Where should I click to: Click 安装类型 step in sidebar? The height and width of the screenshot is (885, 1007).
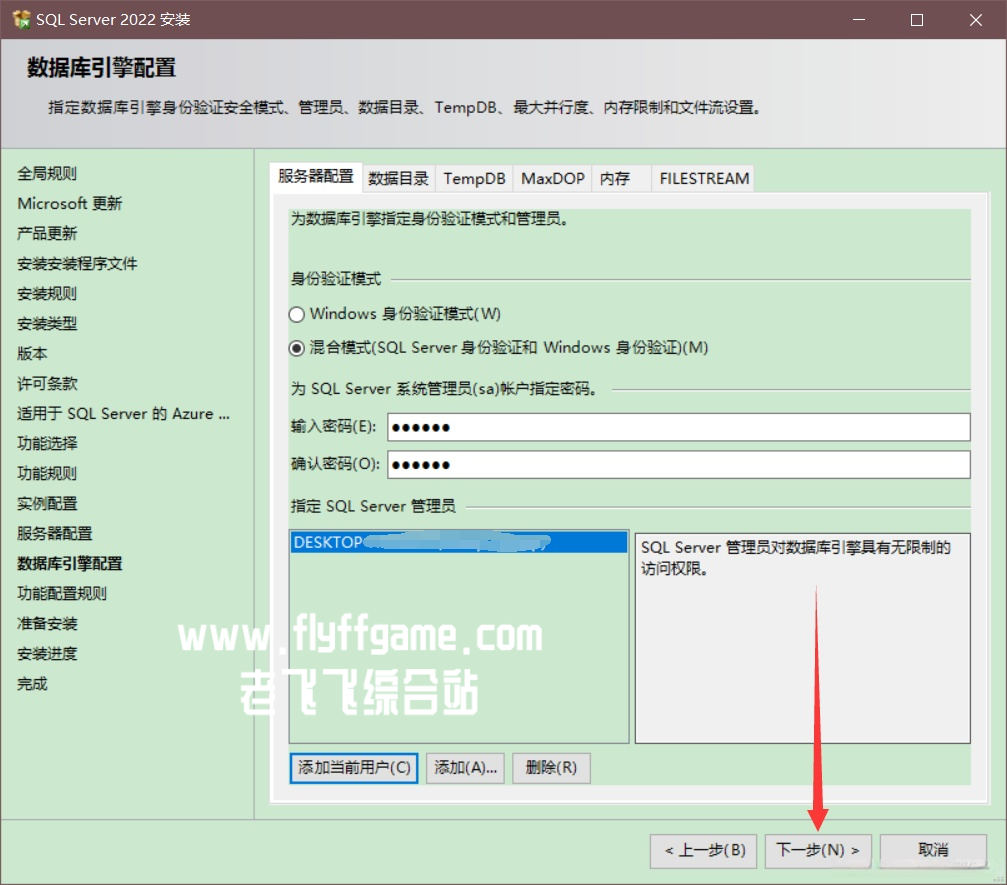[x=47, y=324]
